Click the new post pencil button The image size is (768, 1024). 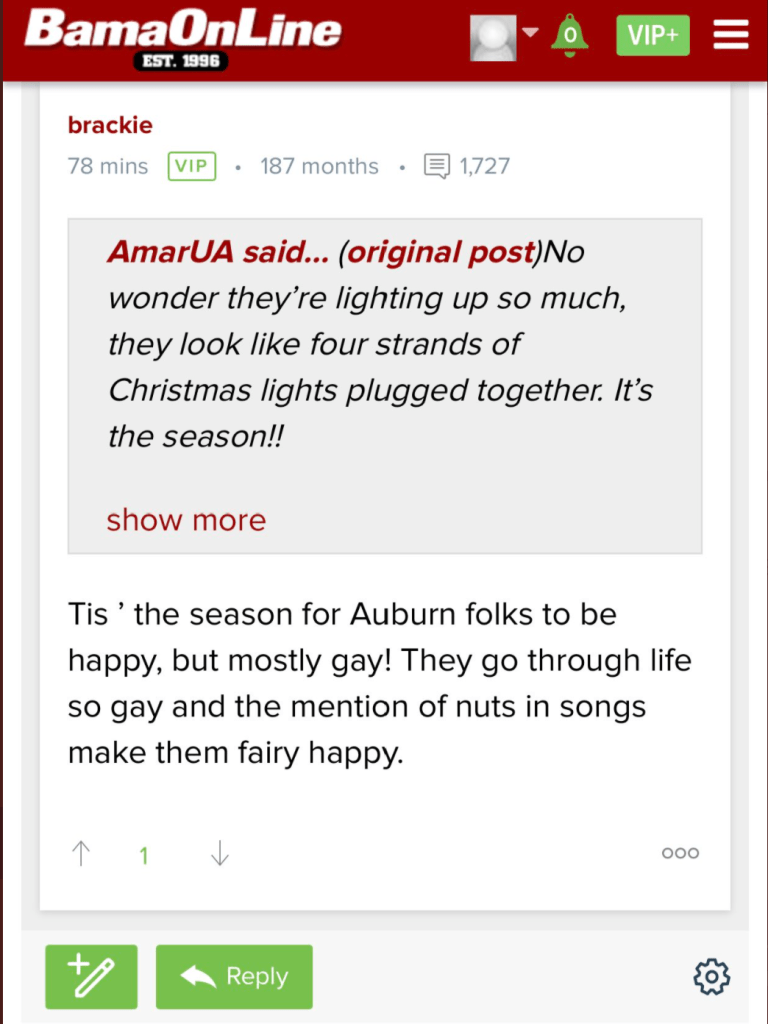91,977
